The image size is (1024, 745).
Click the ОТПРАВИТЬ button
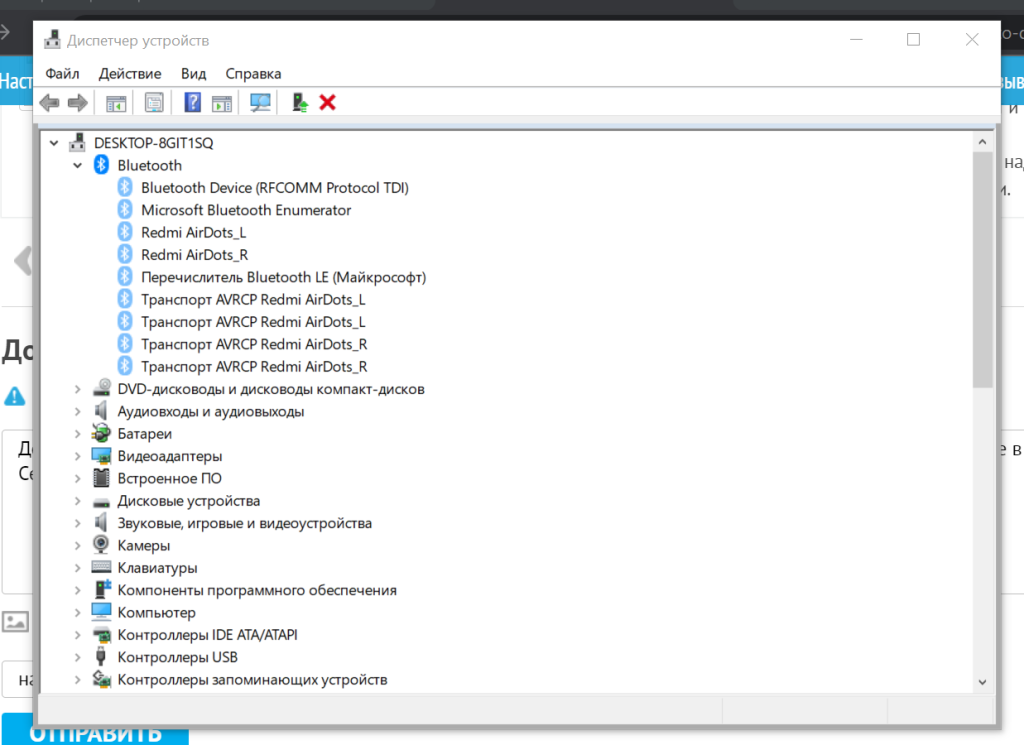click(x=95, y=731)
